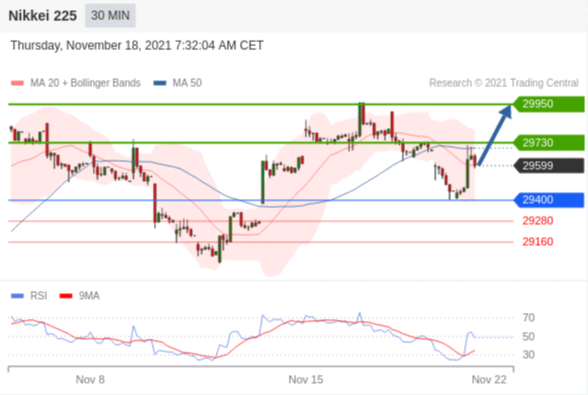Click the Nov 22 date axis label

click(x=489, y=380)
